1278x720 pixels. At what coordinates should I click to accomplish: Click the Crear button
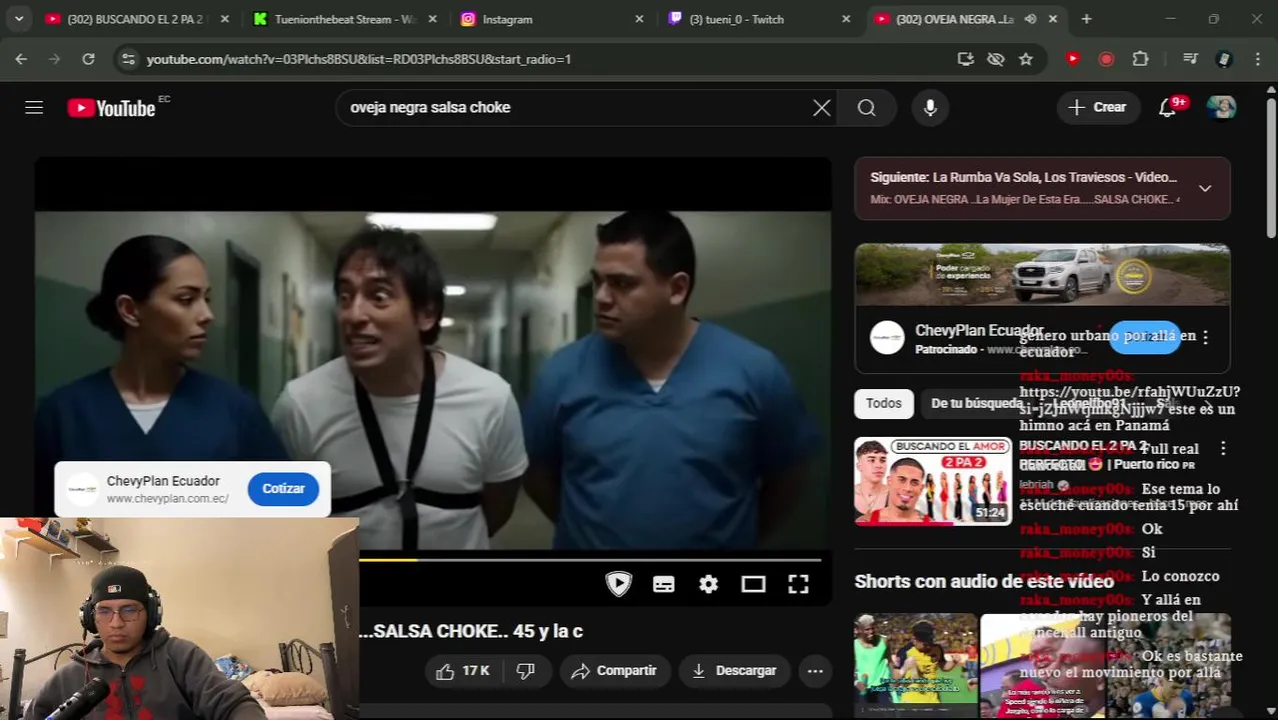click(1098, 108)
